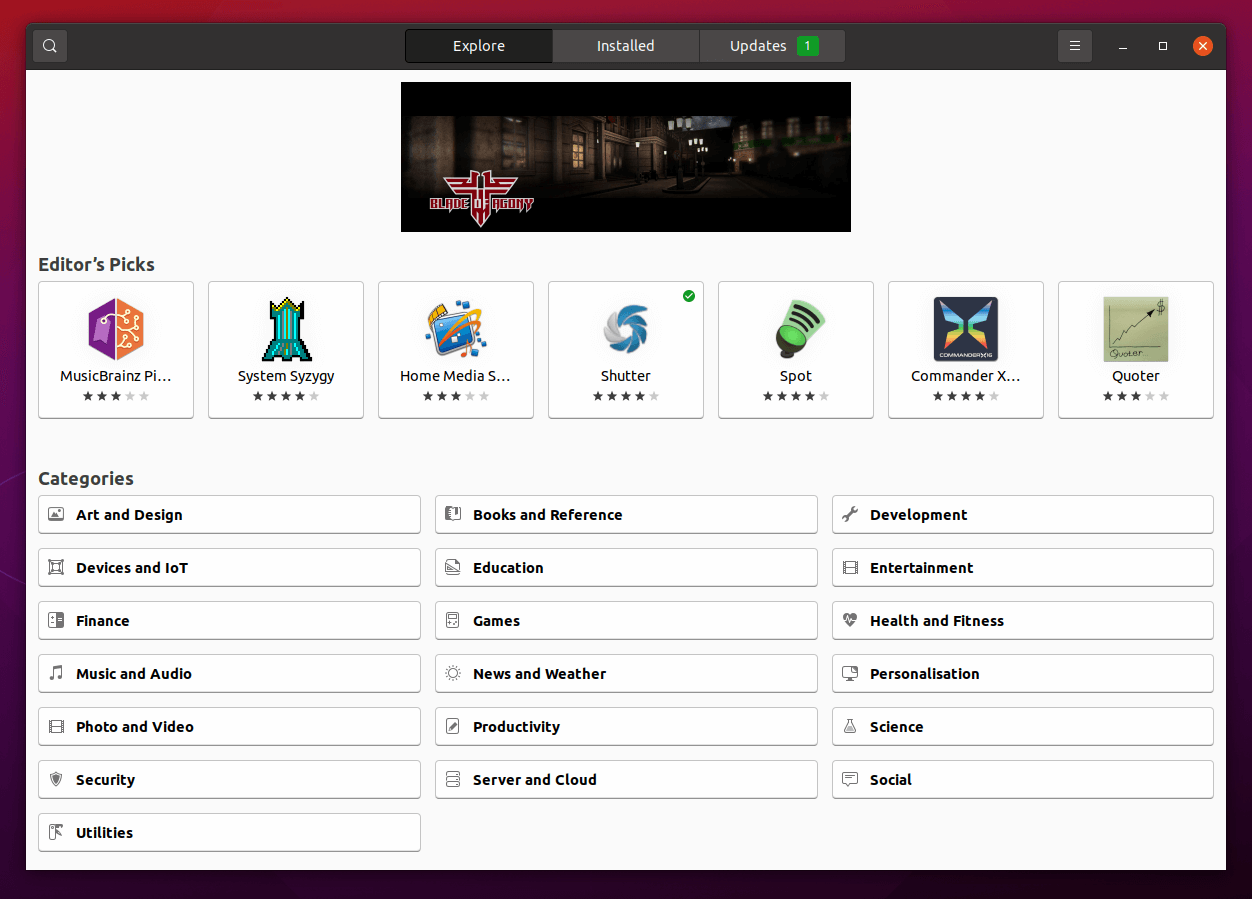Open the Utilities category
The image size is (1252, 899).
tap(229, 833)
